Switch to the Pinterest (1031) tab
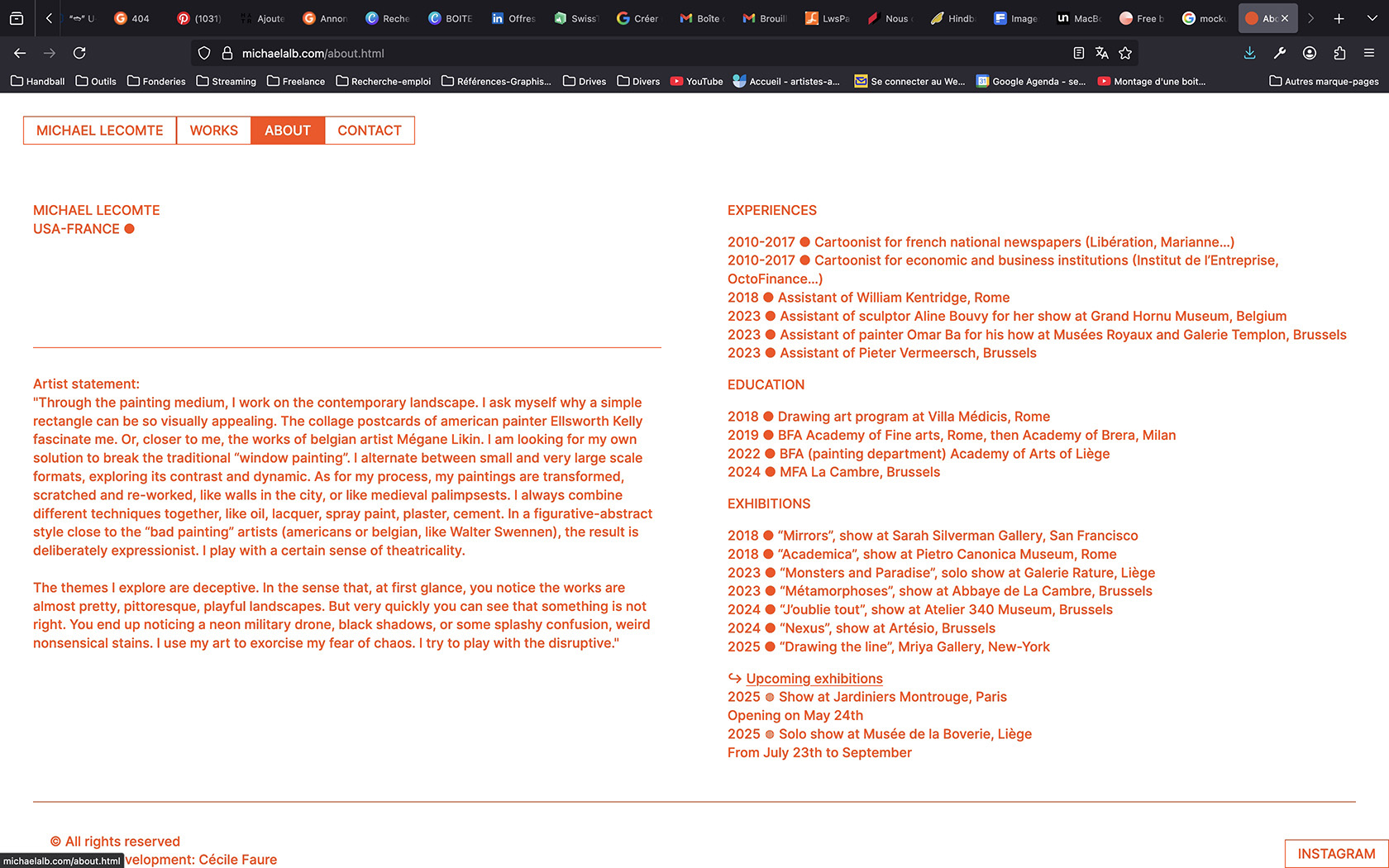This screenshot has height=868, width=1389. pyautogui.click(x=199, y=18)
